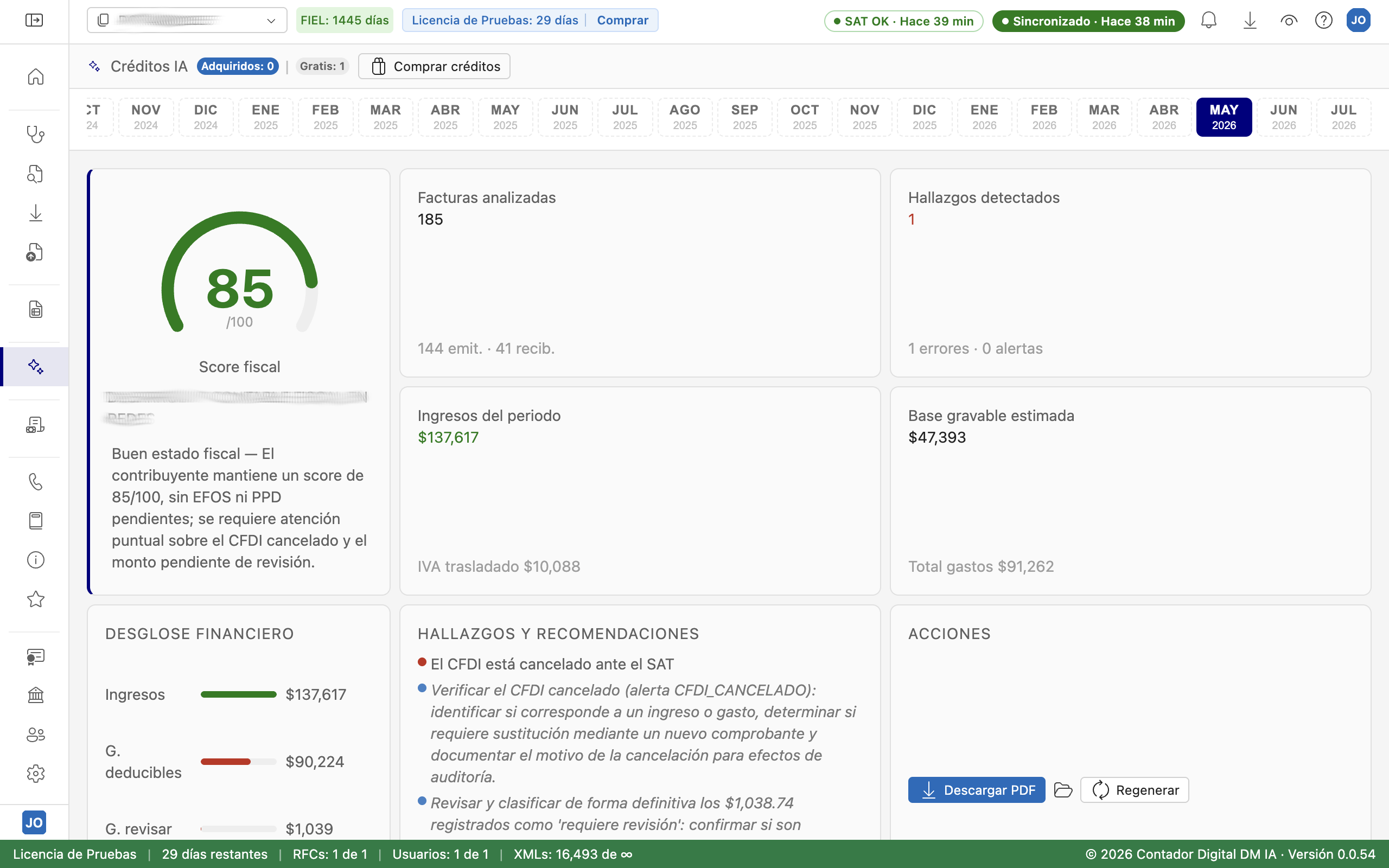Open the book manual icon in sidebar
This screenshot has width=1389, height=868.
(x=36, y=521)
